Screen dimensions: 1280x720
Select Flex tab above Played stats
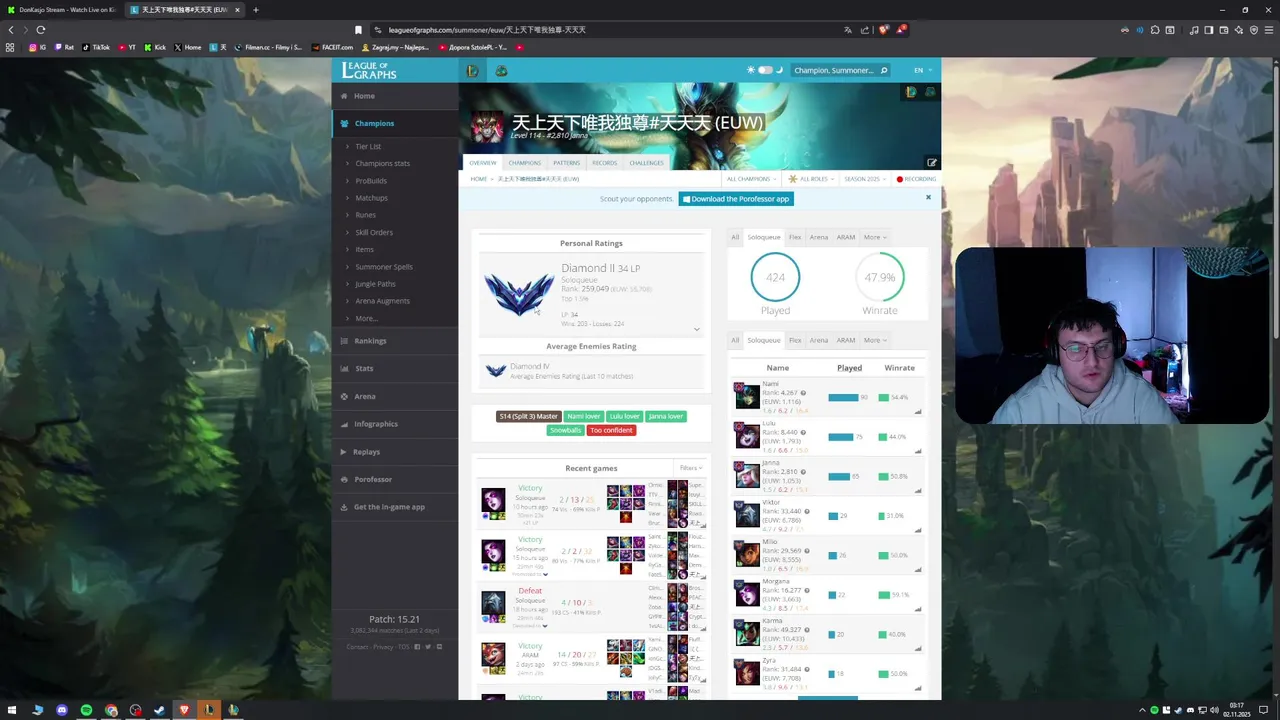[x=795, y=237]
